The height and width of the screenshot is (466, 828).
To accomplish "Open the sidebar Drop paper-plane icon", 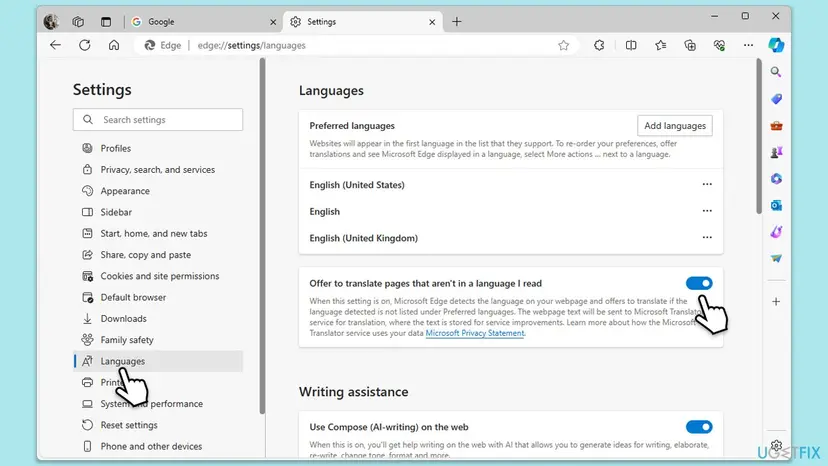I will (x=776, y=258).
